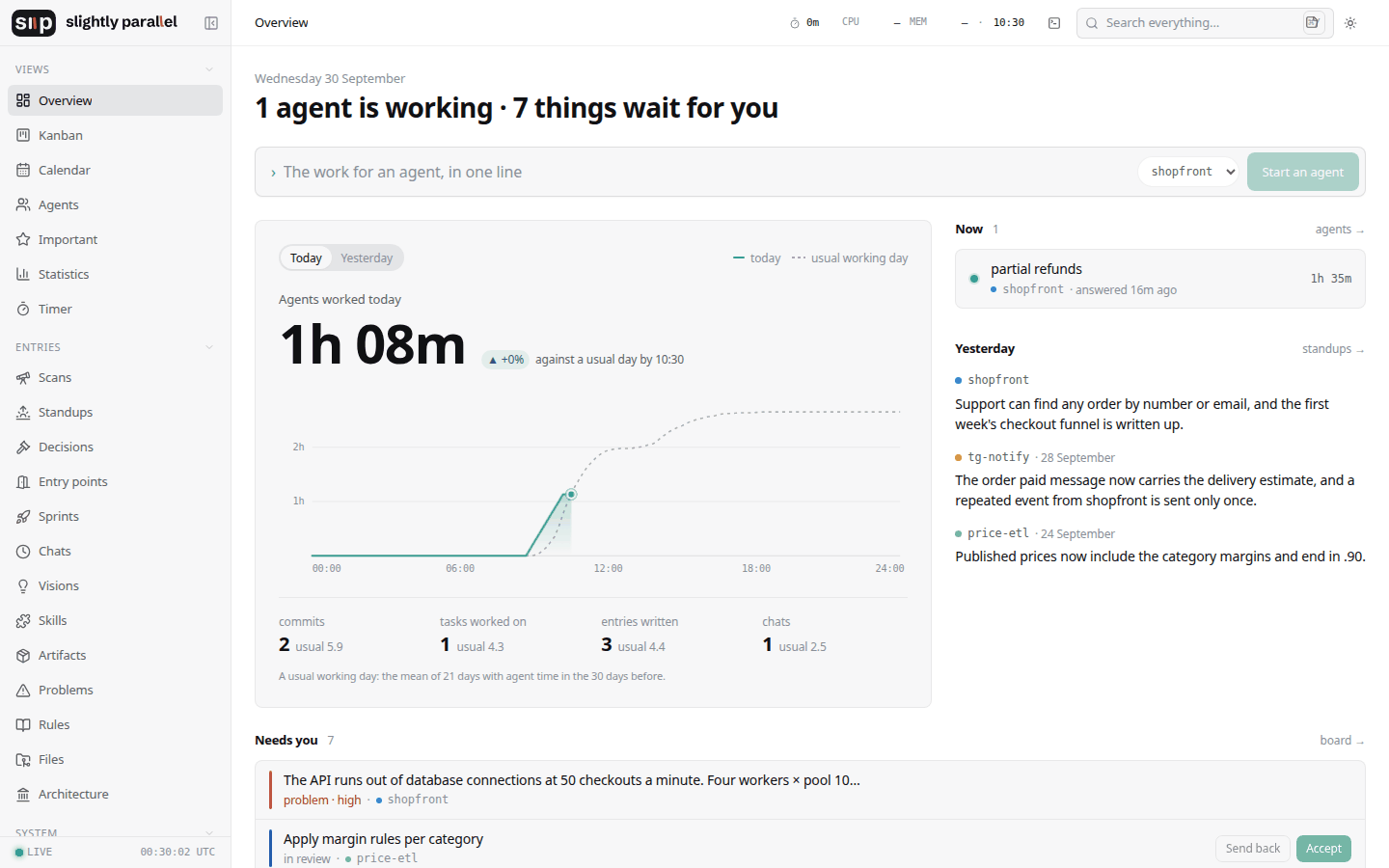The height and width of the screenshot is (868, 1389).
Task: Open Problems entries
Action: click(x=115, y=690)
